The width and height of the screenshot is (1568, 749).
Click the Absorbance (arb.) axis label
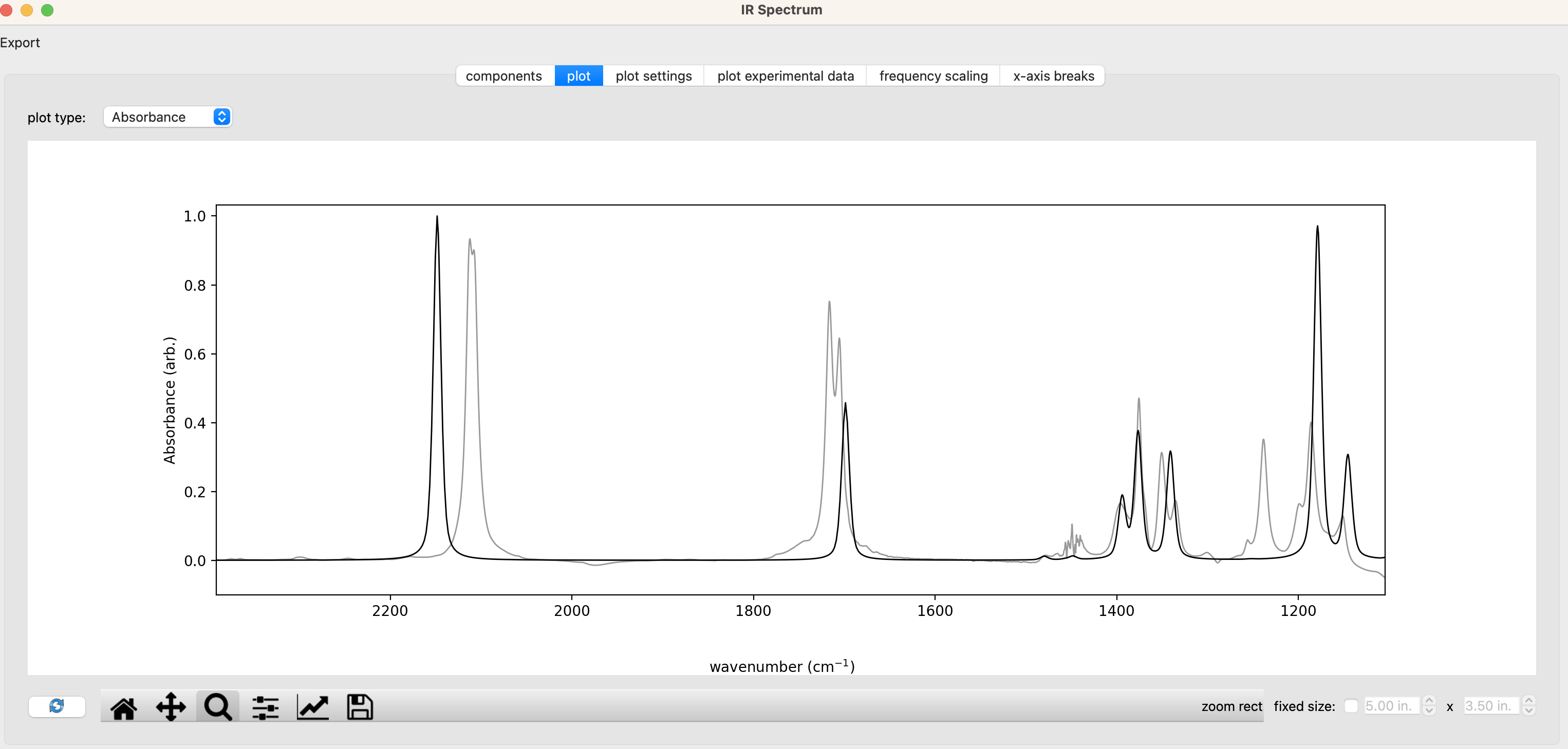(x=170, y=400)
